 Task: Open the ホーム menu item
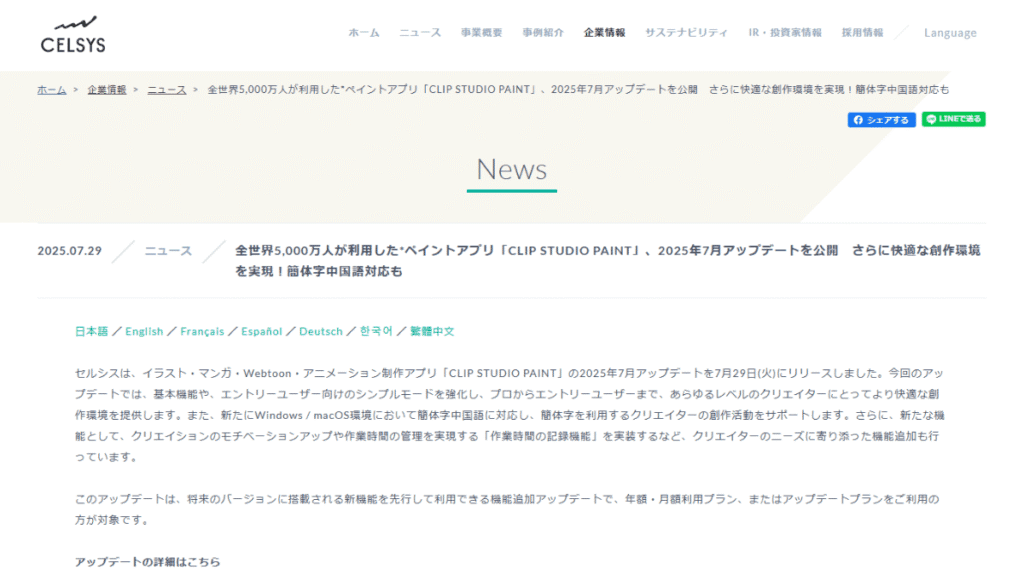pos(364,33)
